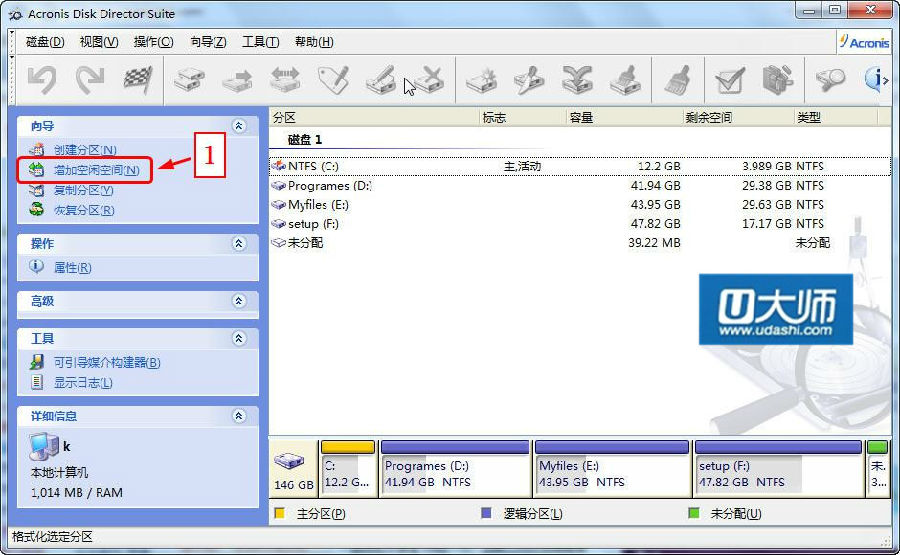Click the info icon in the toolbar
This screenshot has height=555, width=900.
[x=878, y=80]
